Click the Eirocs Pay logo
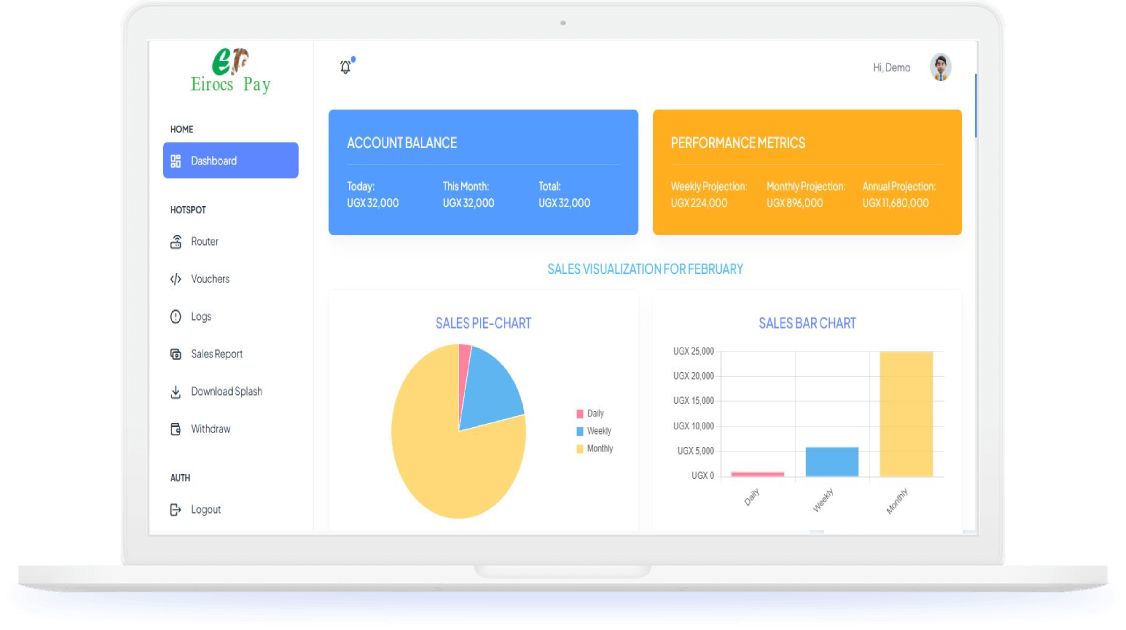This screenshot has width=1126, height=630. tap(231, 72)
